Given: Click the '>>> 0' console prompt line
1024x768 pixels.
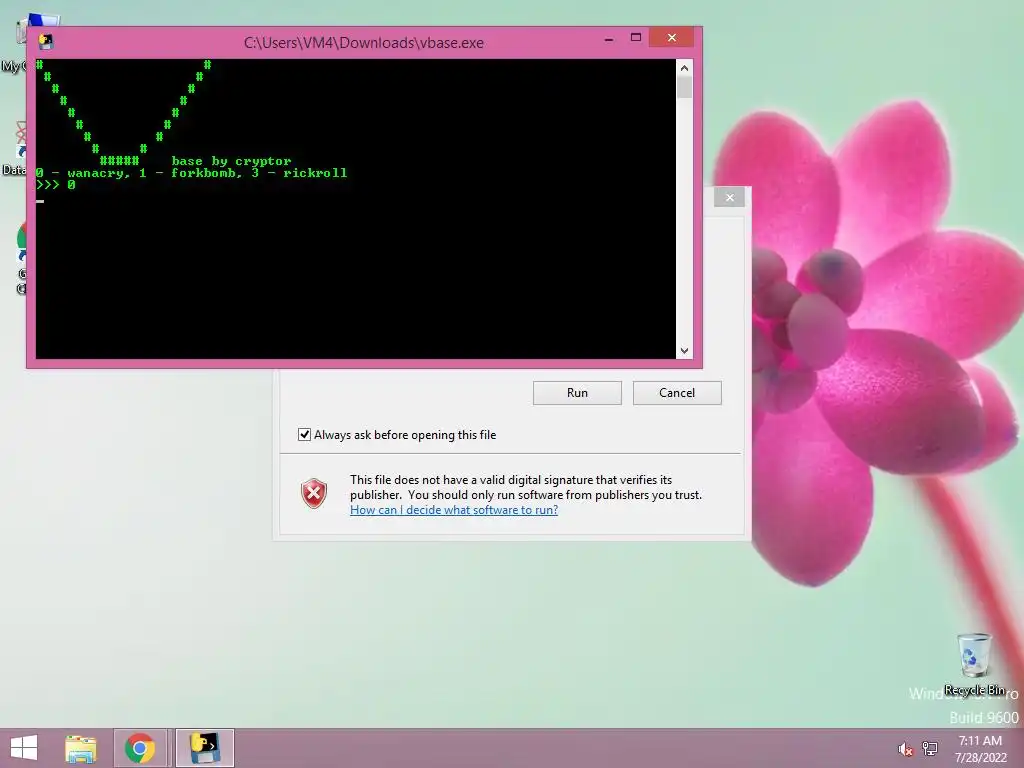Looking at the screenshot, I should (x=56, y=185).
